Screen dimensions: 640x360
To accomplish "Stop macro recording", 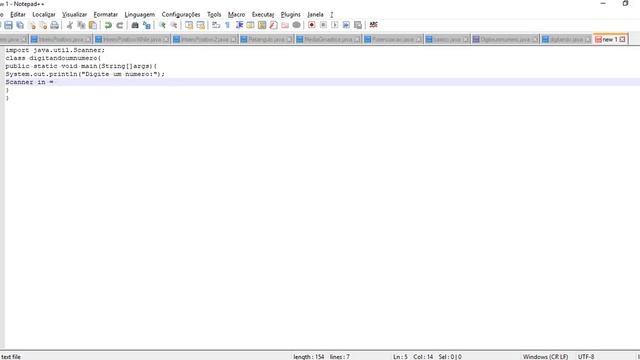I will click(323, 25).
